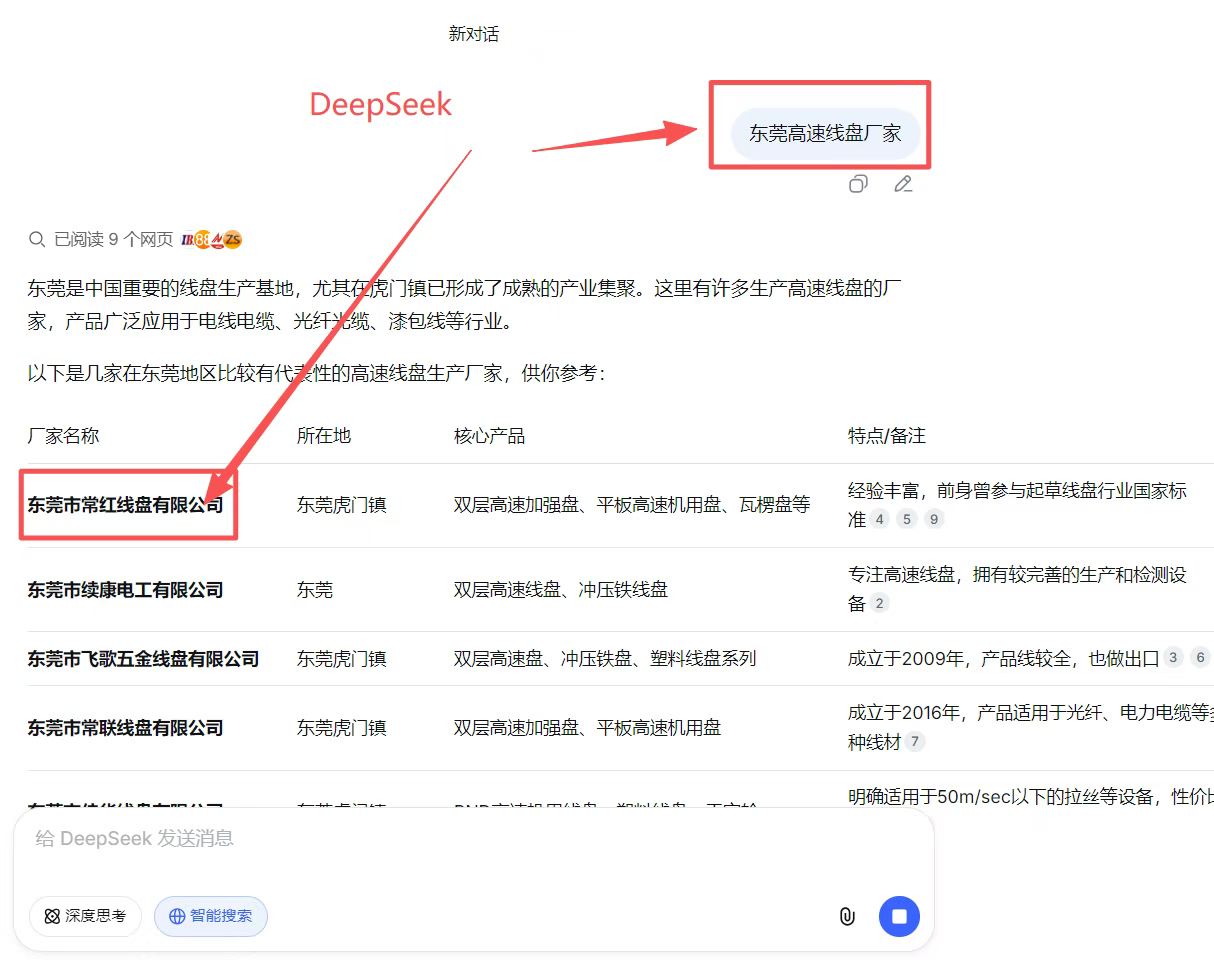Click 双层高速线盘、冲压铁线盘 product cell

coord(560,590)
